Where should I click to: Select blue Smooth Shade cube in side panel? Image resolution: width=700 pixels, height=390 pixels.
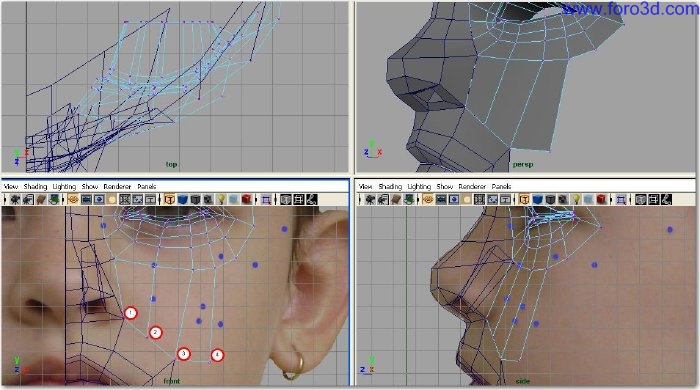pyautogui.click(x=538, y=199)
